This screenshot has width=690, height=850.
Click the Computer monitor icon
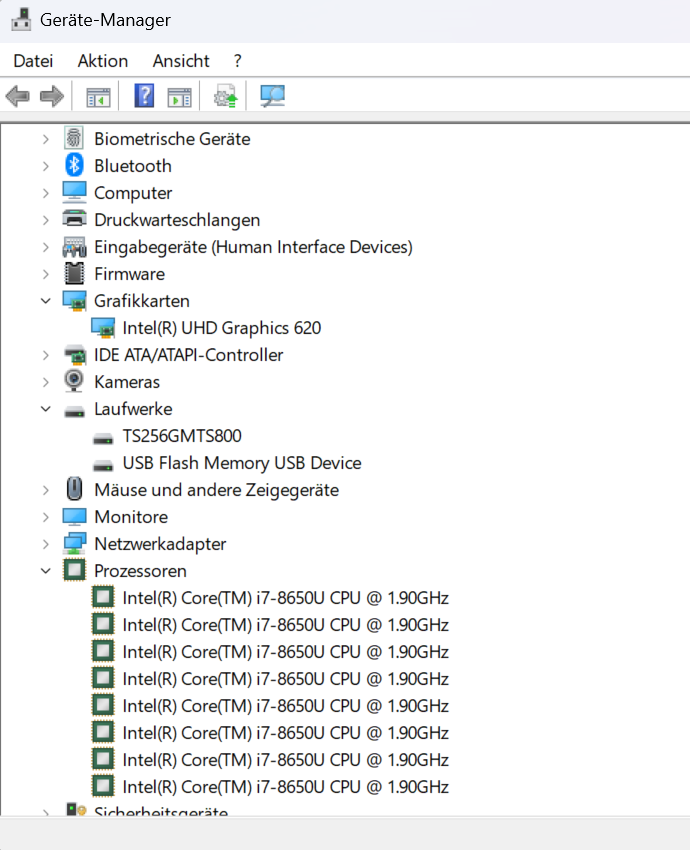coord(74,192)
